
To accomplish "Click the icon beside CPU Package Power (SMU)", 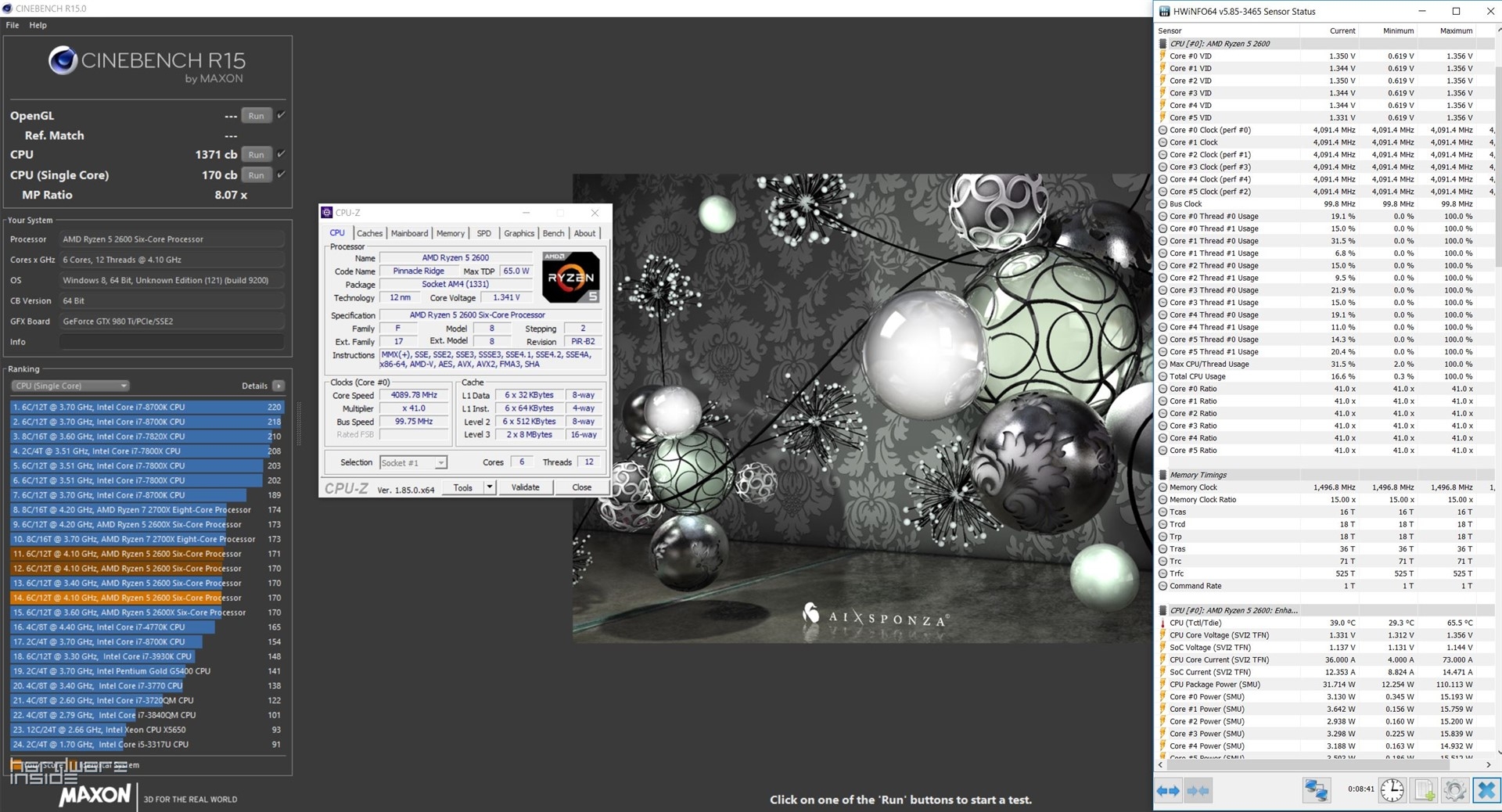I will 1162,684.
